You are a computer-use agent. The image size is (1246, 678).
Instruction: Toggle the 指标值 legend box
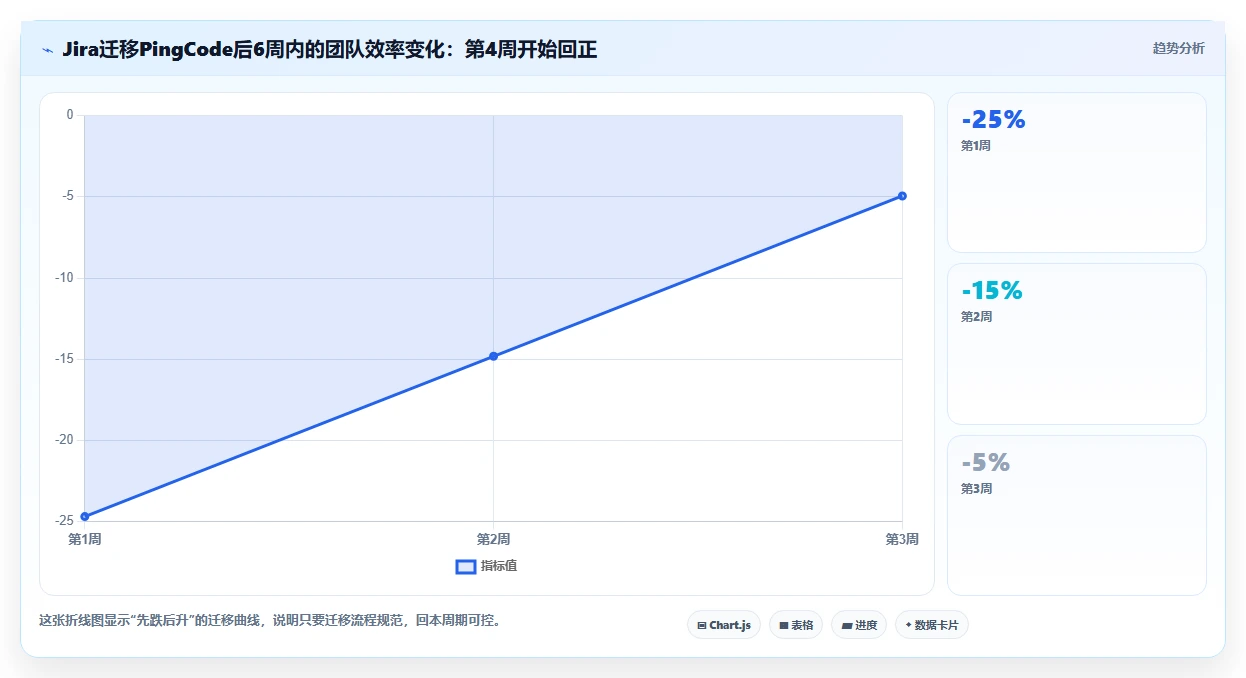(466, 566)
